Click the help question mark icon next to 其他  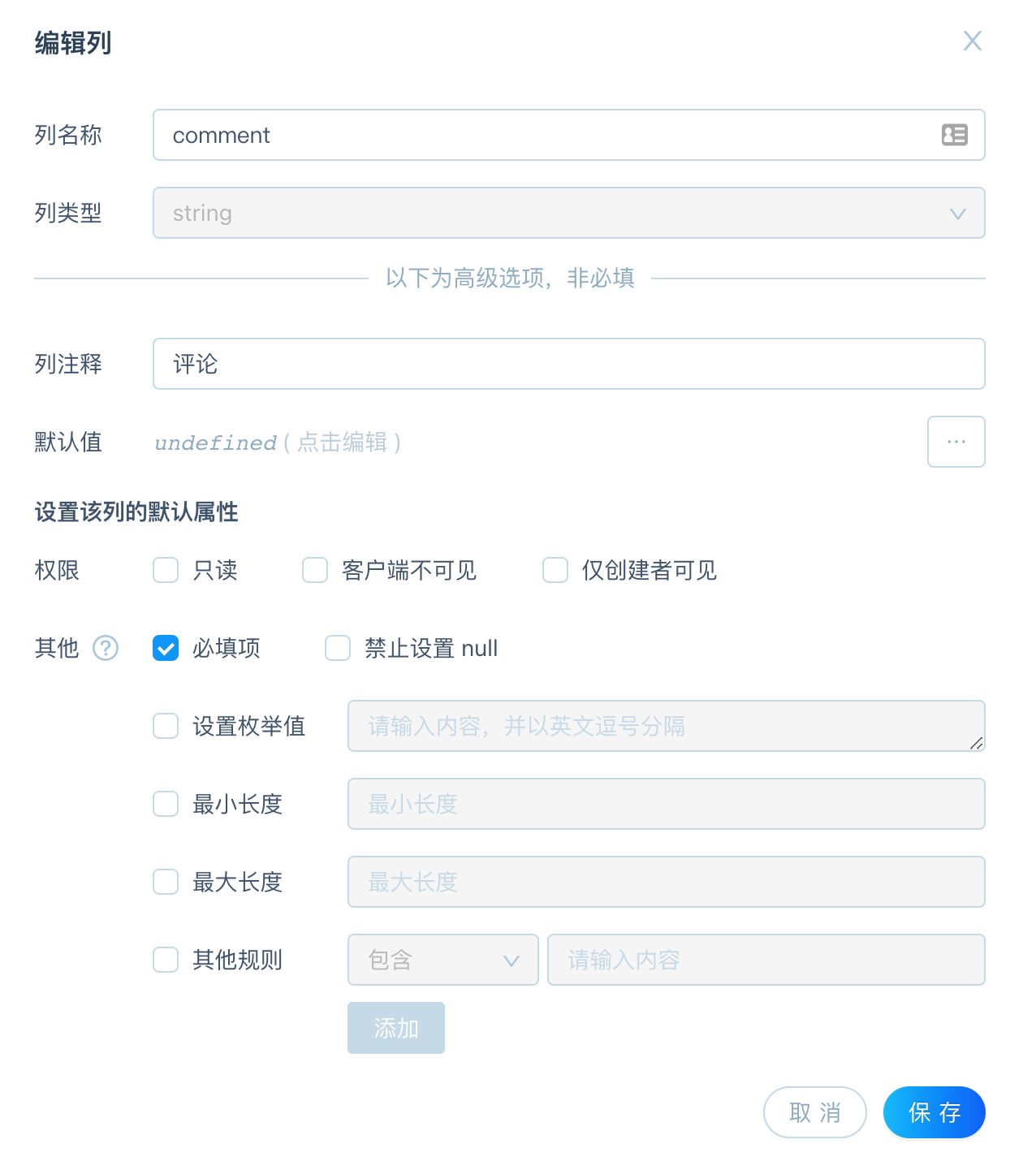pos(106,648)
